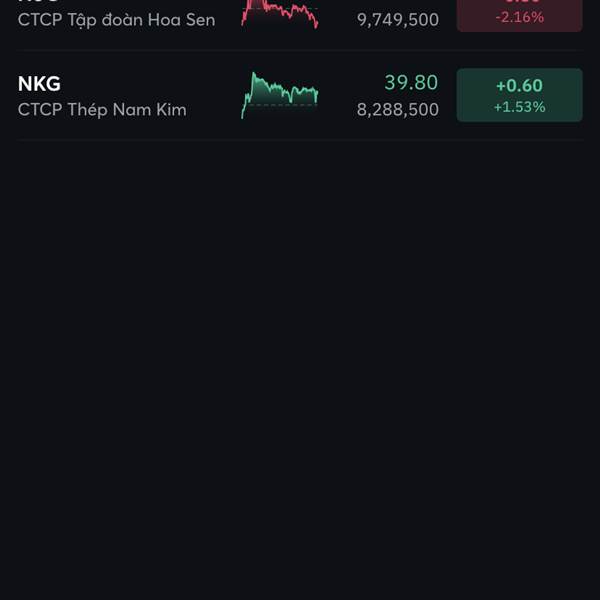Click the divider between Hoa Sen and NKG

pyautogui.click(x=300, y=50)
